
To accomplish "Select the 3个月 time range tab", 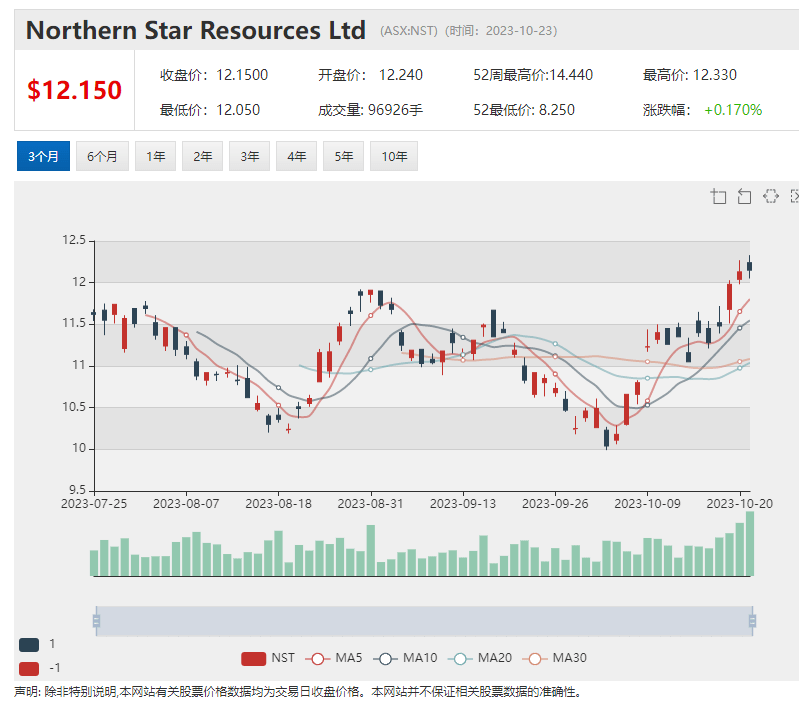I will (43, 156).
